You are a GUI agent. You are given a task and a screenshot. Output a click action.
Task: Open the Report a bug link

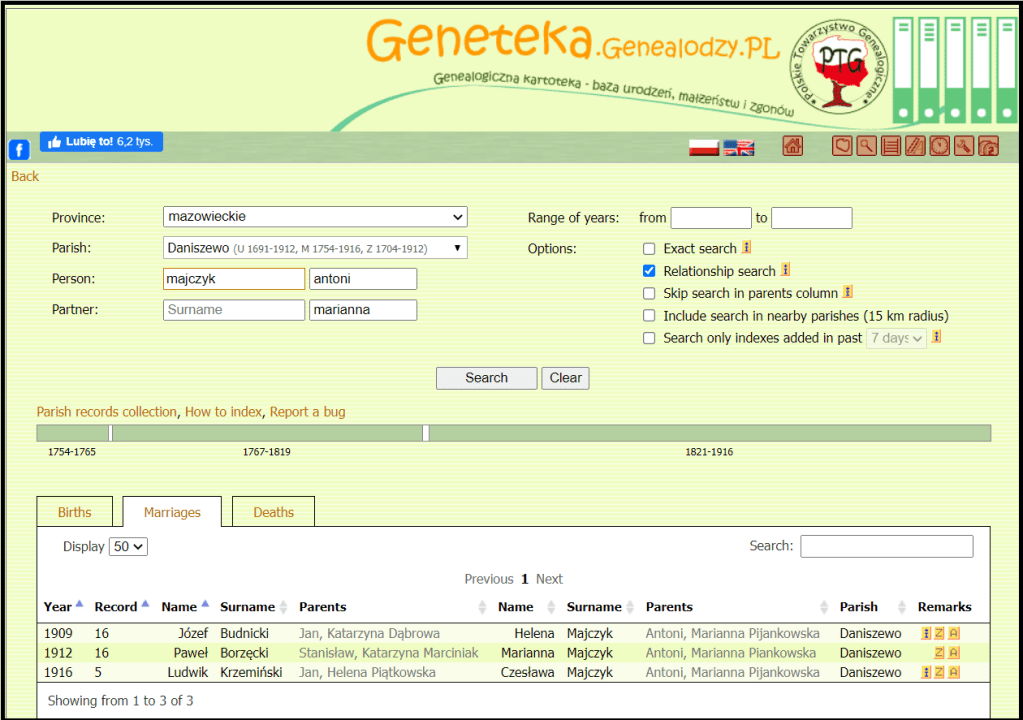click(307, 412)
